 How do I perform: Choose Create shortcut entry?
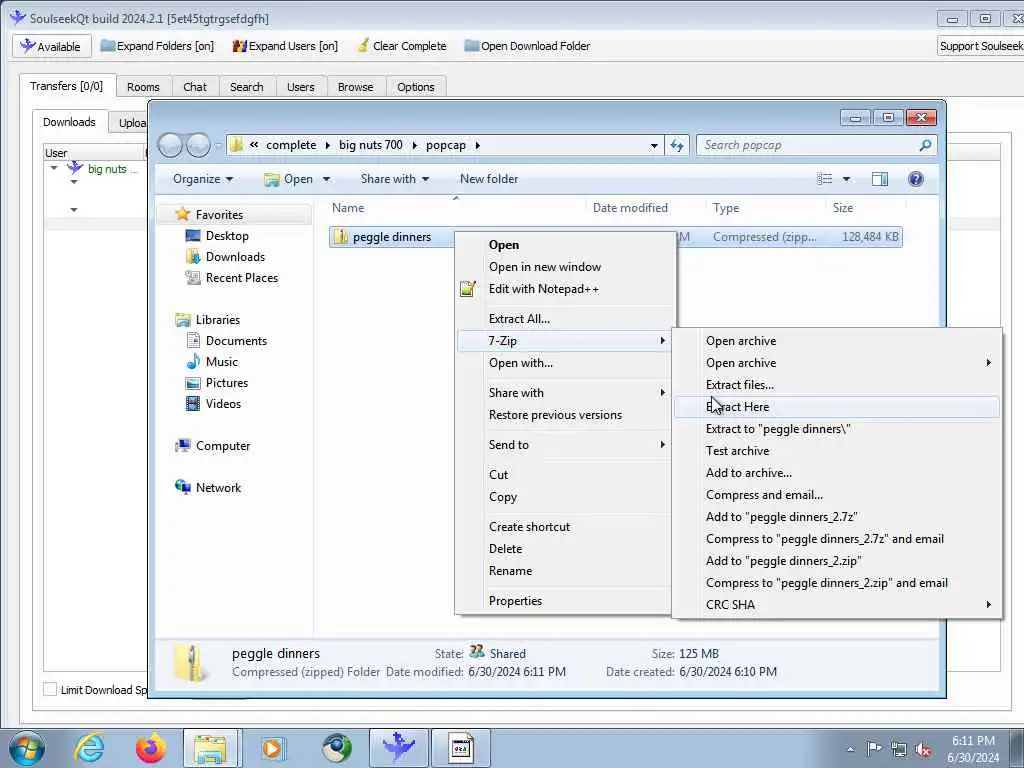coord(564,527)
